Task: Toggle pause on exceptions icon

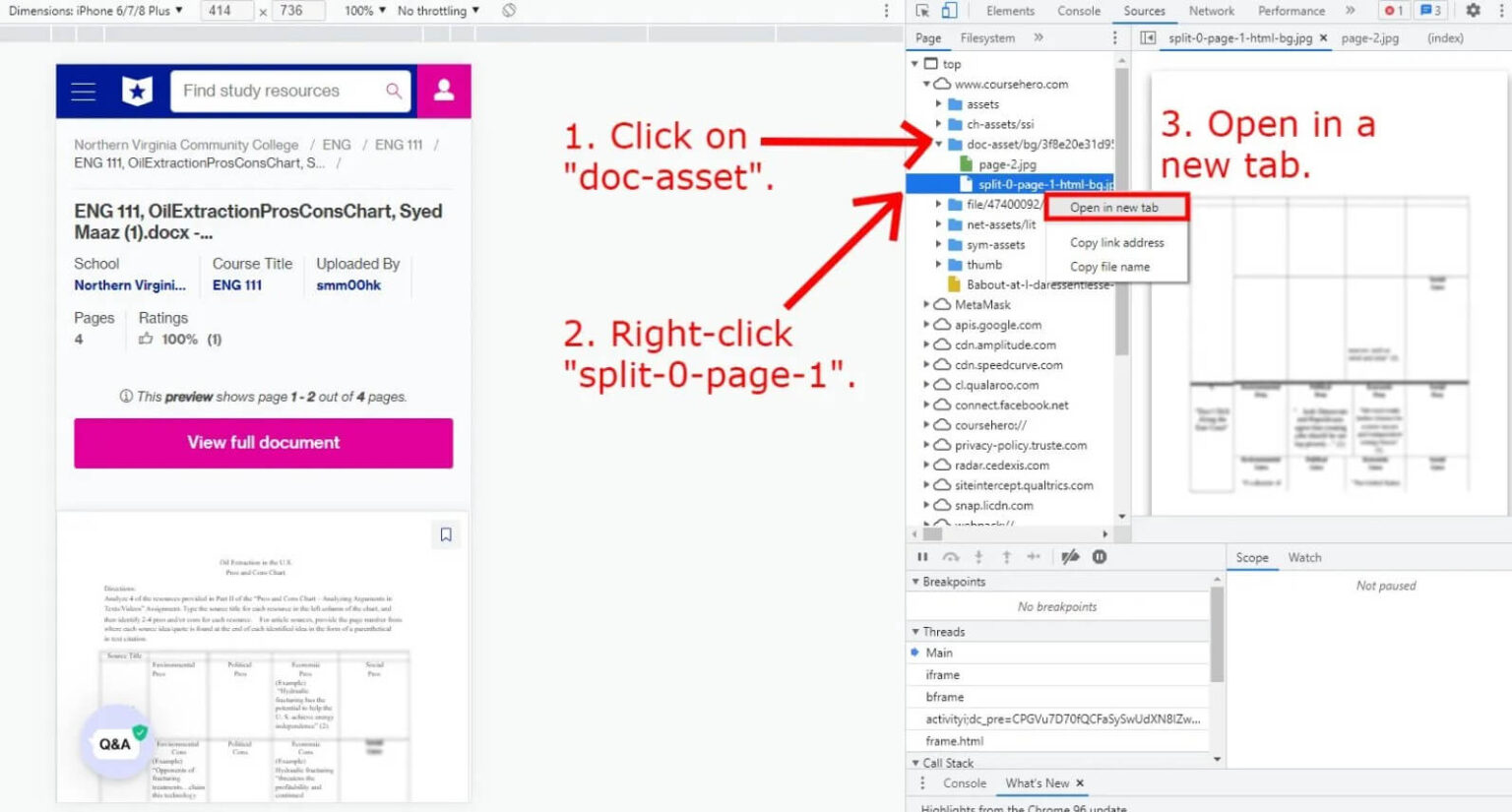Action: coord(1100,557)
